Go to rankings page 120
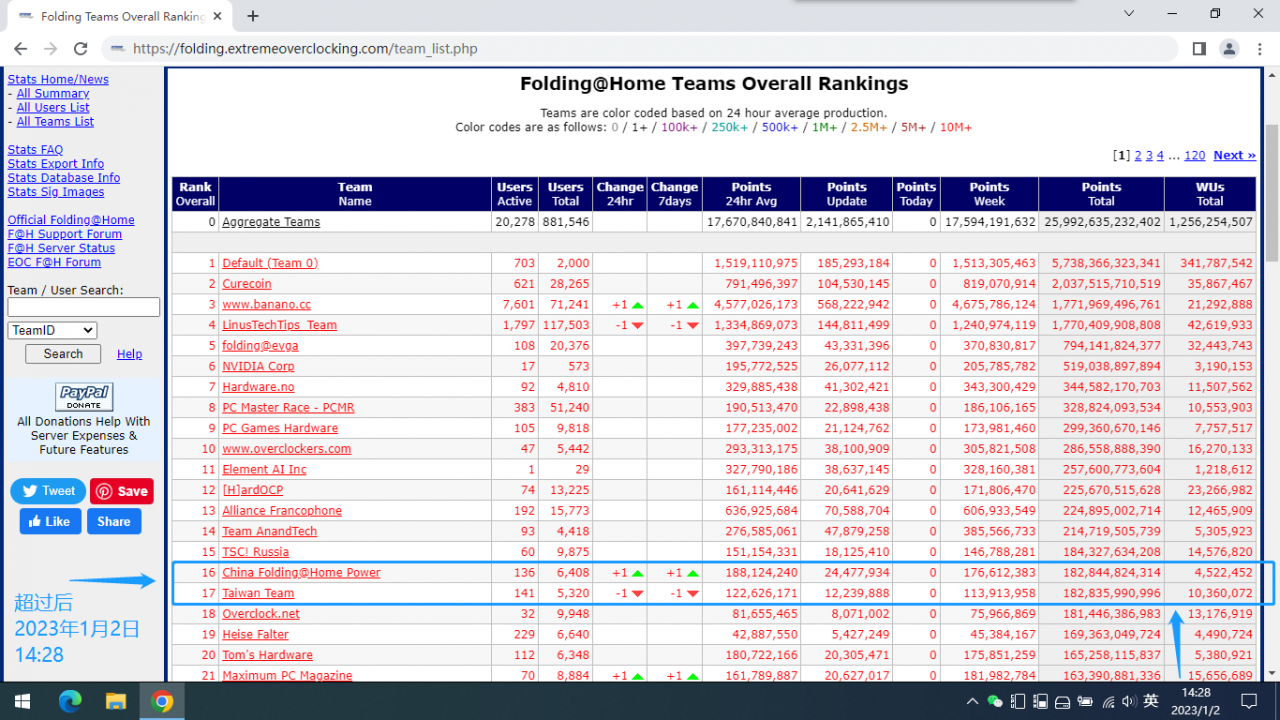The image size is (1280, 720). coord(1194,156)
